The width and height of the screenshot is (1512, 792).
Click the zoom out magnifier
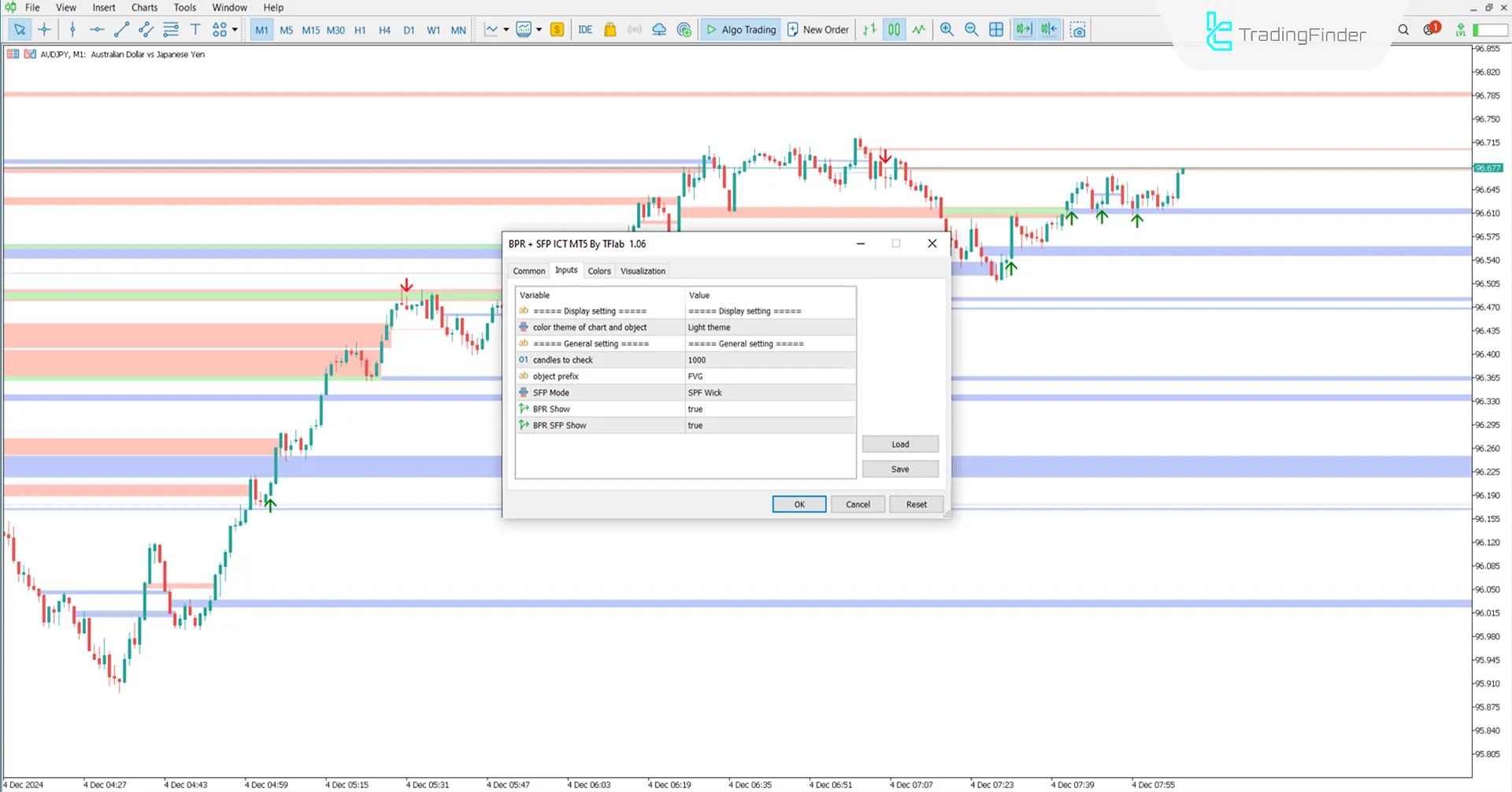(971, 30)
